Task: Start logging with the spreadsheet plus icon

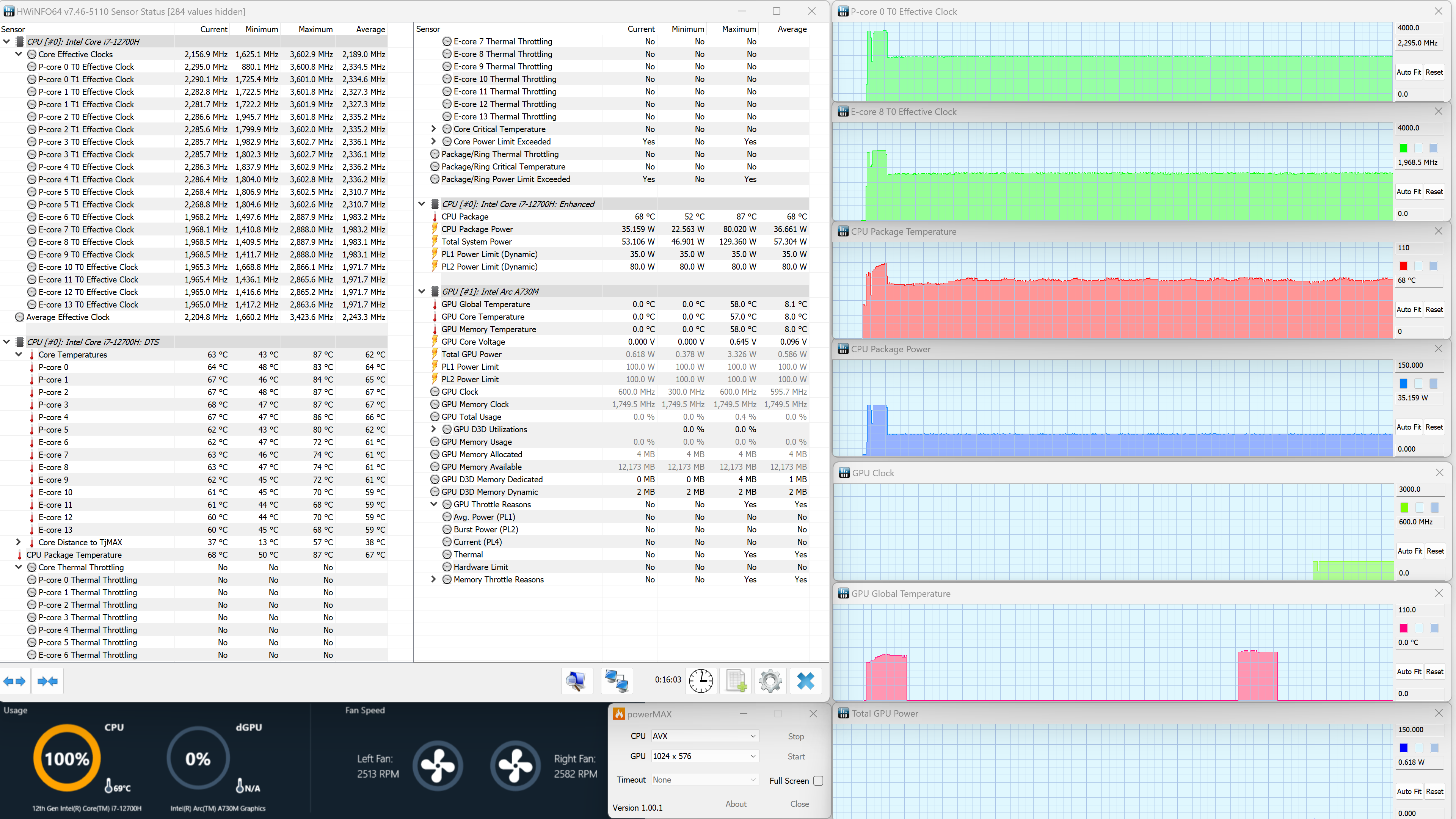Action: pyautogui.click(x=736, y=681)
